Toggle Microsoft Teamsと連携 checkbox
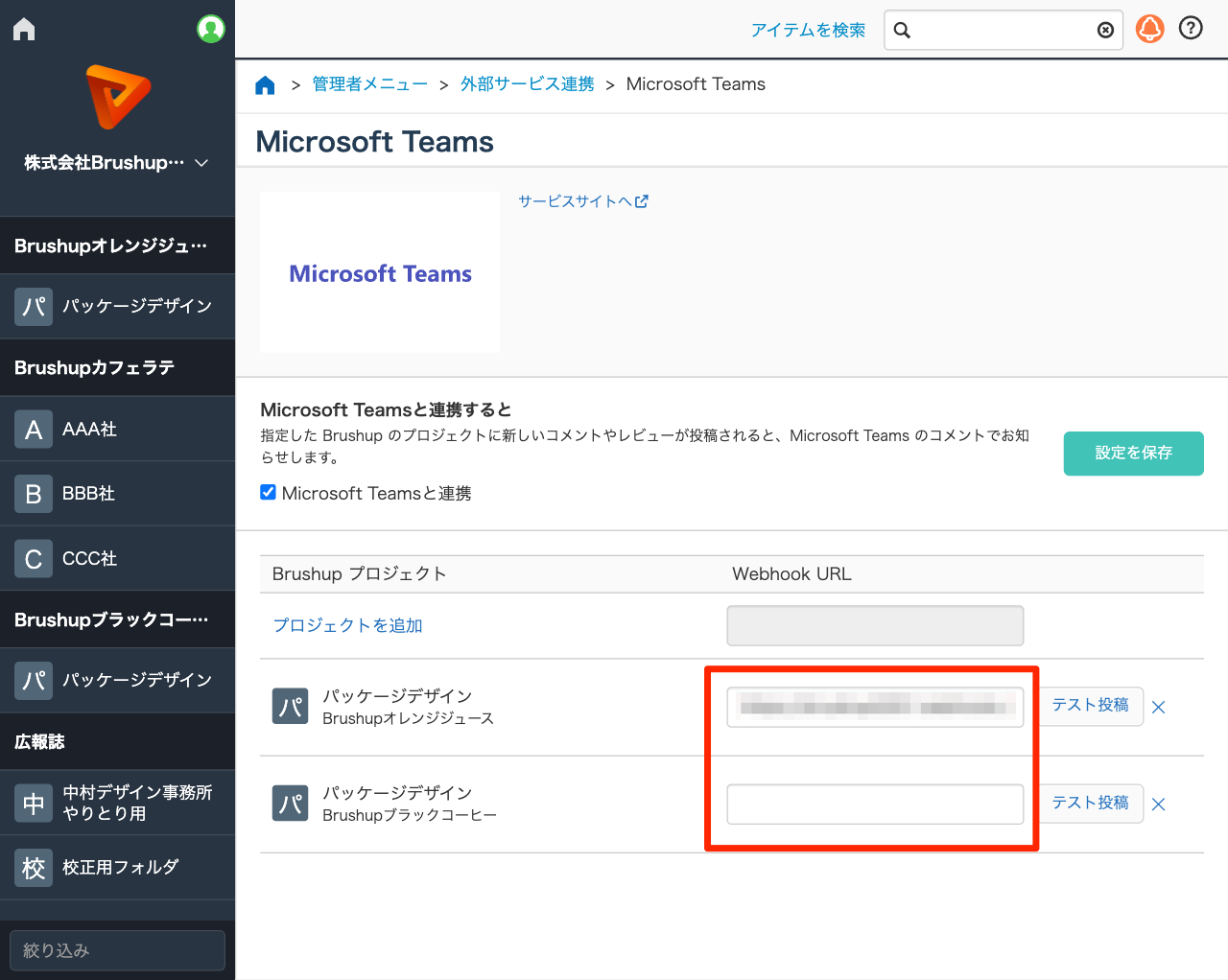 (x=269, y=492)
